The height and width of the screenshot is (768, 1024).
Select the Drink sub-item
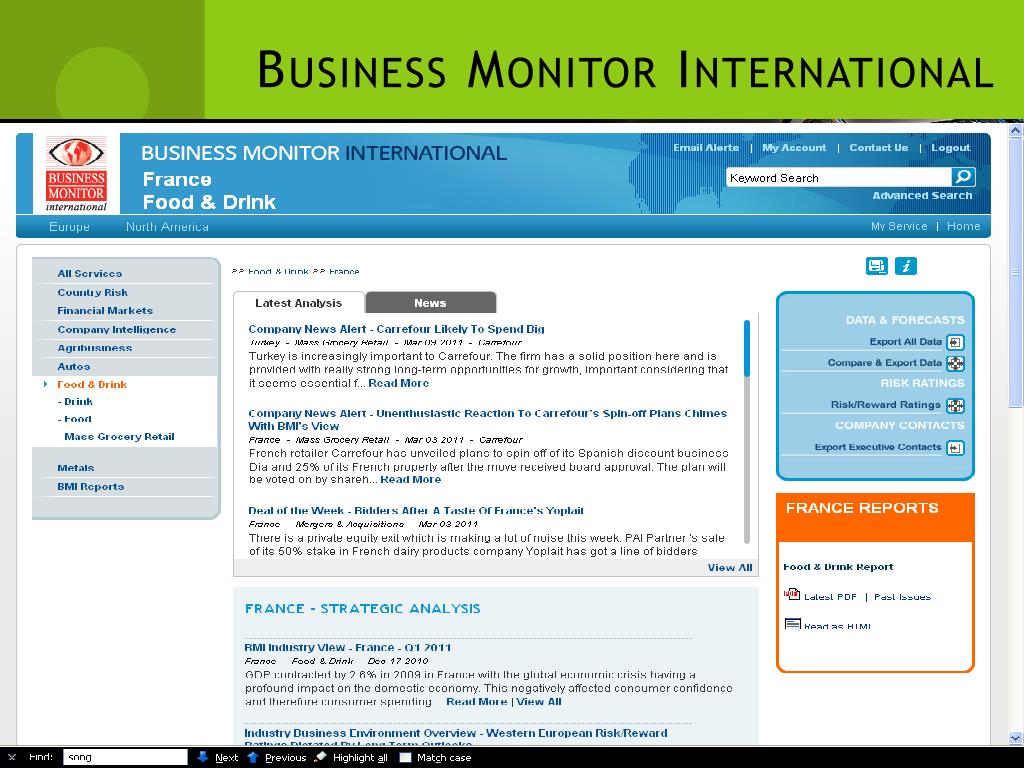[x=76, y=402]
